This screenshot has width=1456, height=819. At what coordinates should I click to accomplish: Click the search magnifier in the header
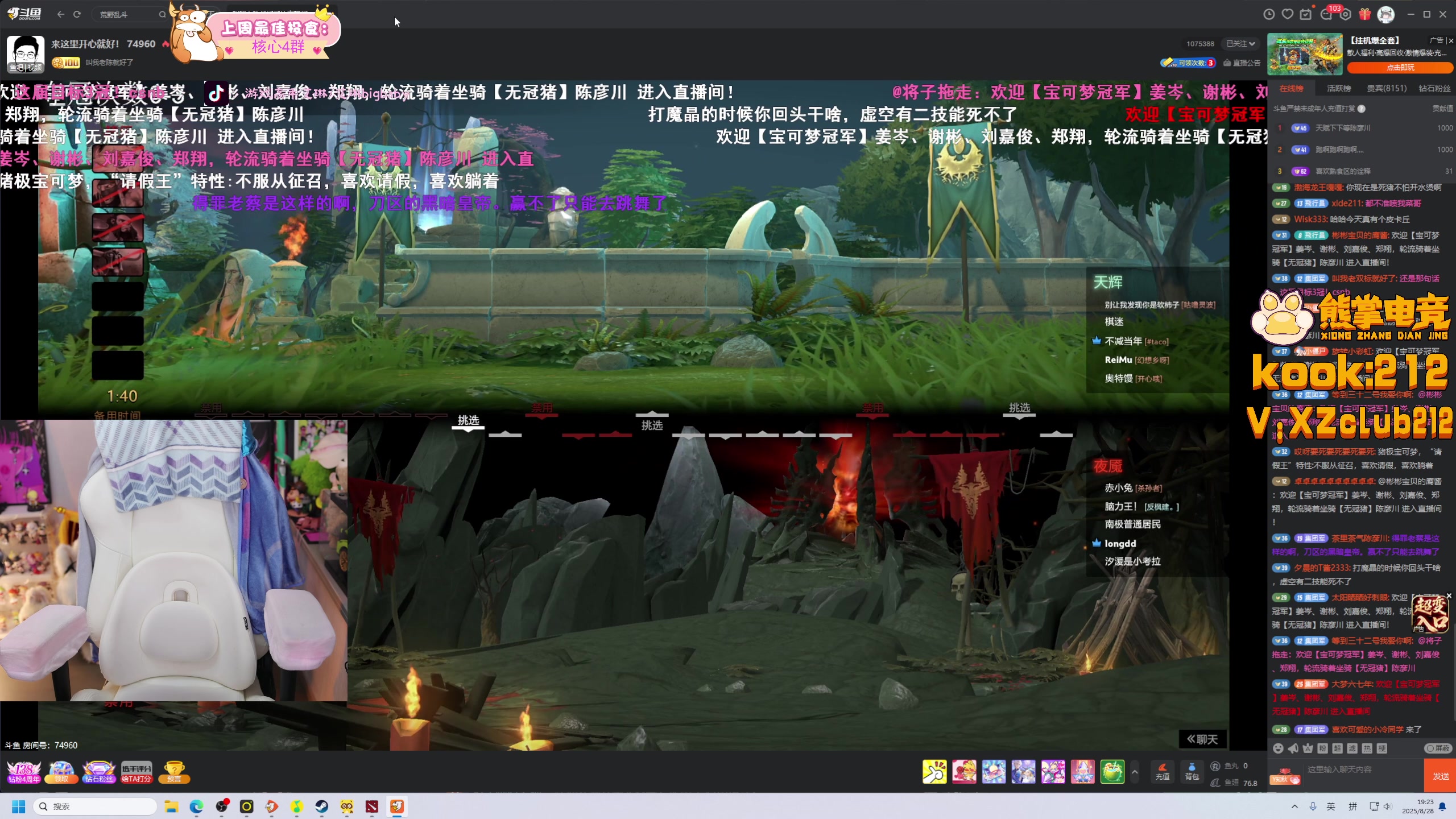point(162,15)
